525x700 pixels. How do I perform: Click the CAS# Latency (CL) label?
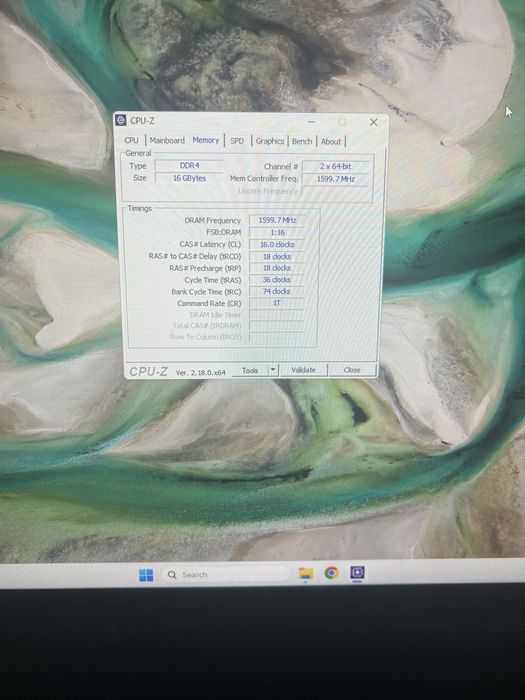pyautogui.click(x=210, y=245)
